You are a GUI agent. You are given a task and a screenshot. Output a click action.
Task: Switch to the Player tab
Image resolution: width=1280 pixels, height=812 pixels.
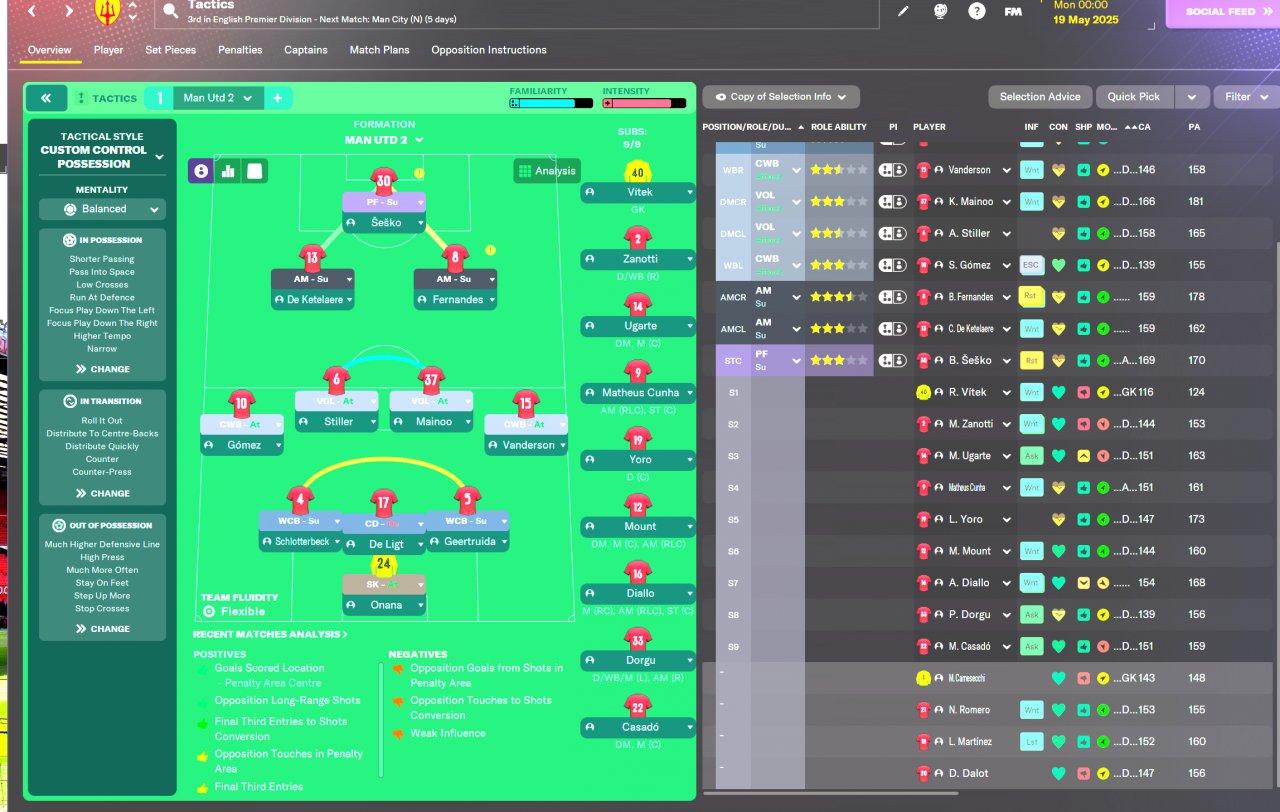pyautogui.click(x=109, y=50)
